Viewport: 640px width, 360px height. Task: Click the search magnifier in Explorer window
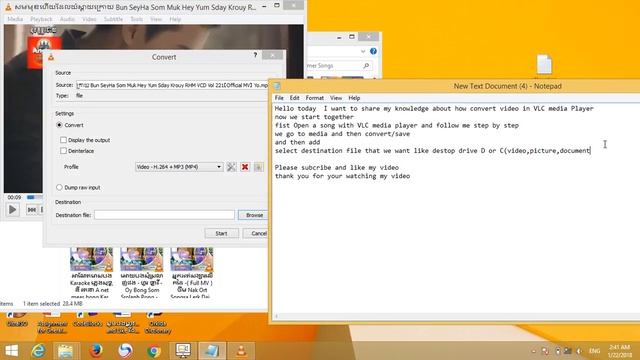click(366, 65)
